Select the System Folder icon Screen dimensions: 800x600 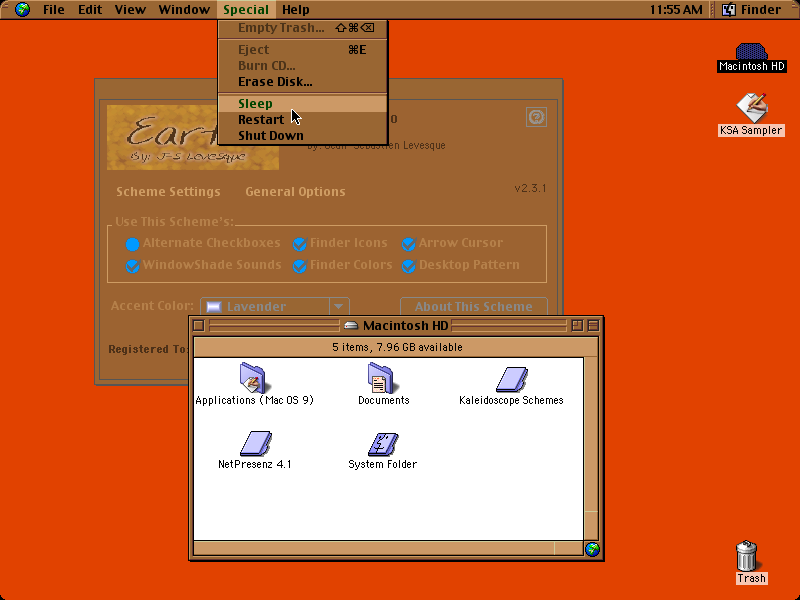pyautogui.click(x=383, y=444)
